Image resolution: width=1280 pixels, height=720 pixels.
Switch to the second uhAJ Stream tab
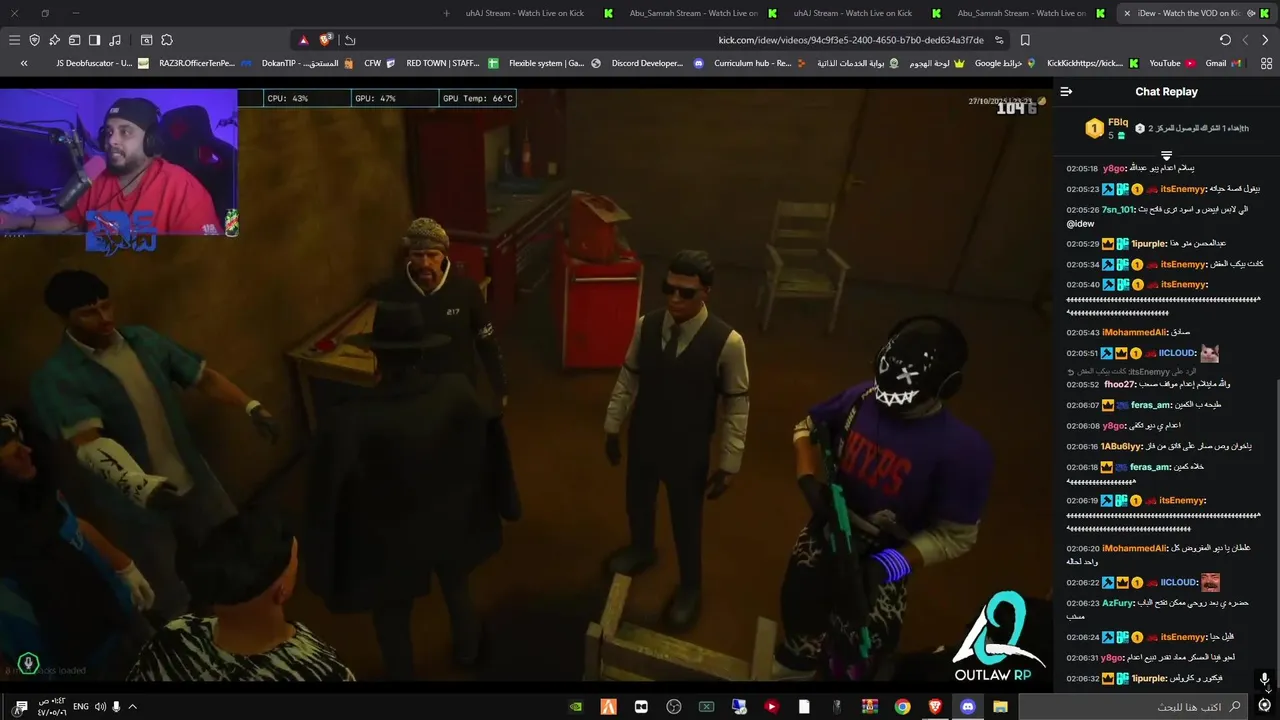pyautogui.click(x=865, y=13)
